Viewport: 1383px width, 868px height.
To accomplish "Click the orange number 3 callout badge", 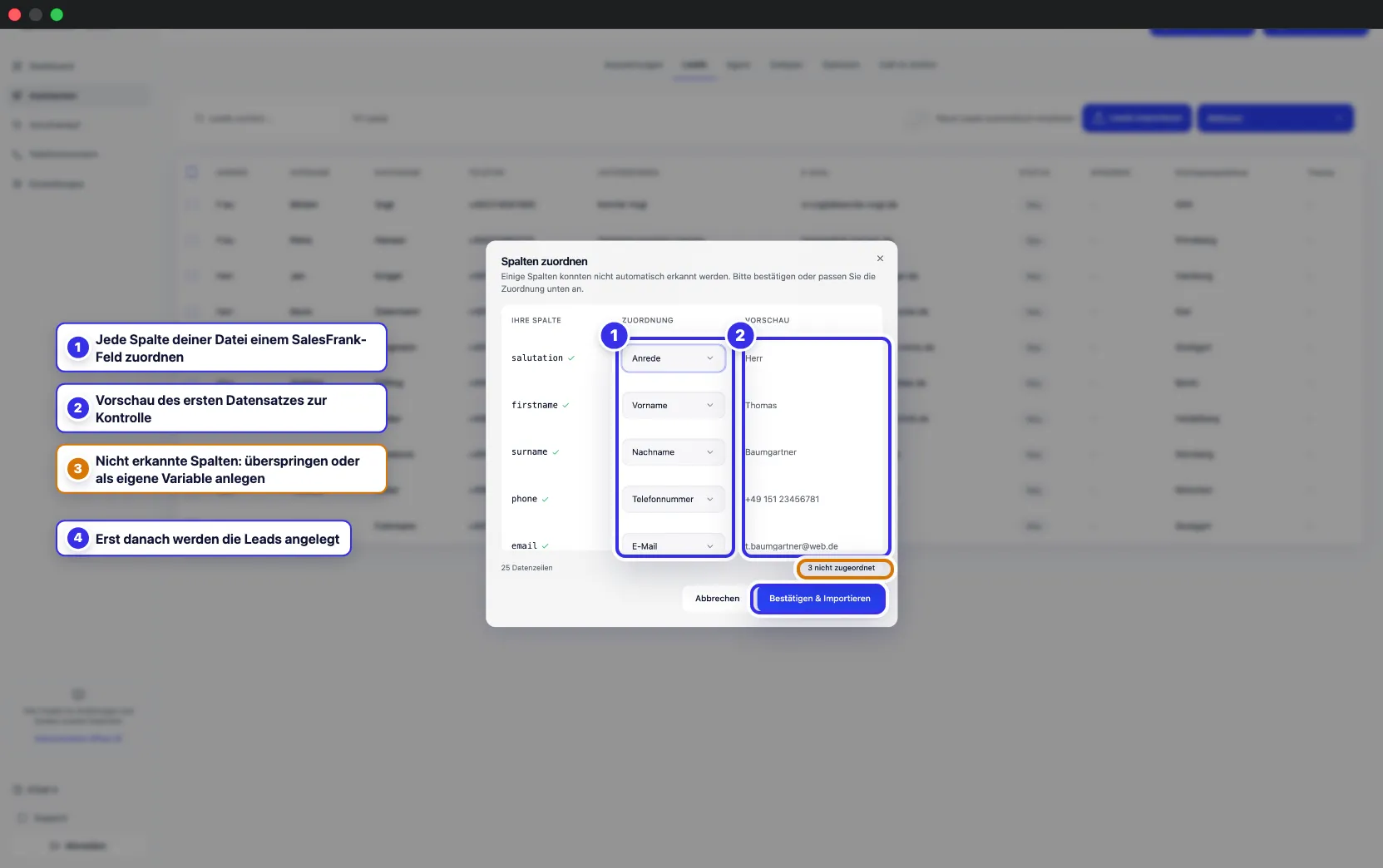I will click(x=78, y=468).
